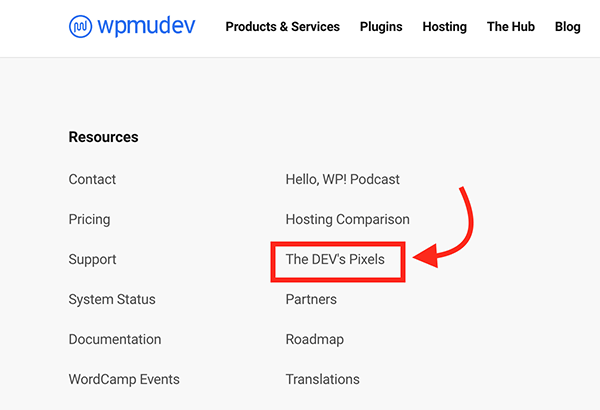This screenshot has height=410, width=600.
Task: Open the Plugins menu item
Action: 381,27
